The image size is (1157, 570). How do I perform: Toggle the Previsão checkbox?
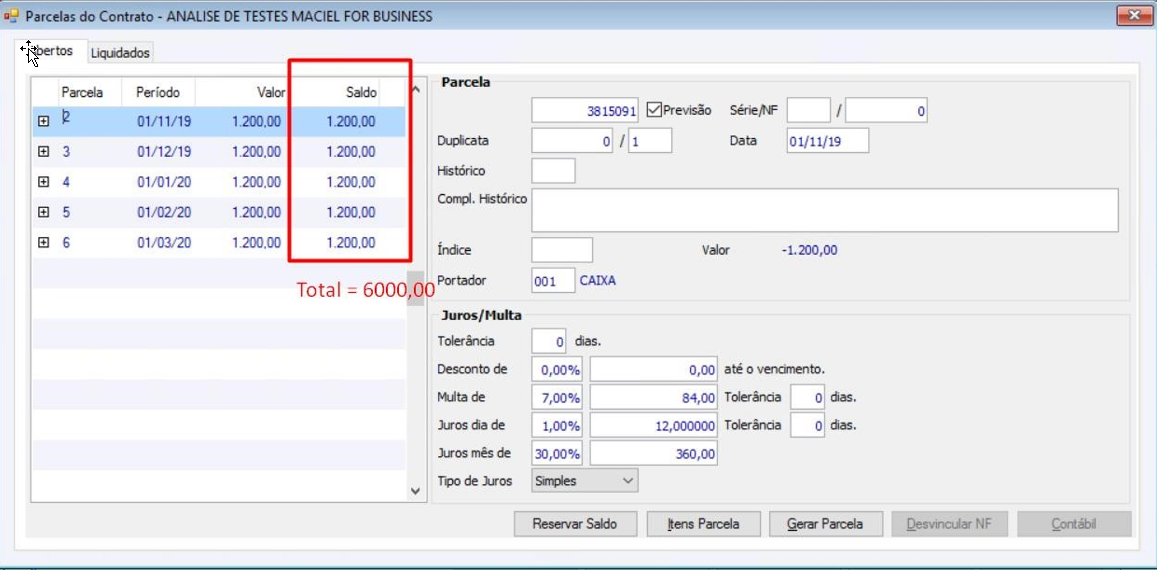tap(654, 110)
